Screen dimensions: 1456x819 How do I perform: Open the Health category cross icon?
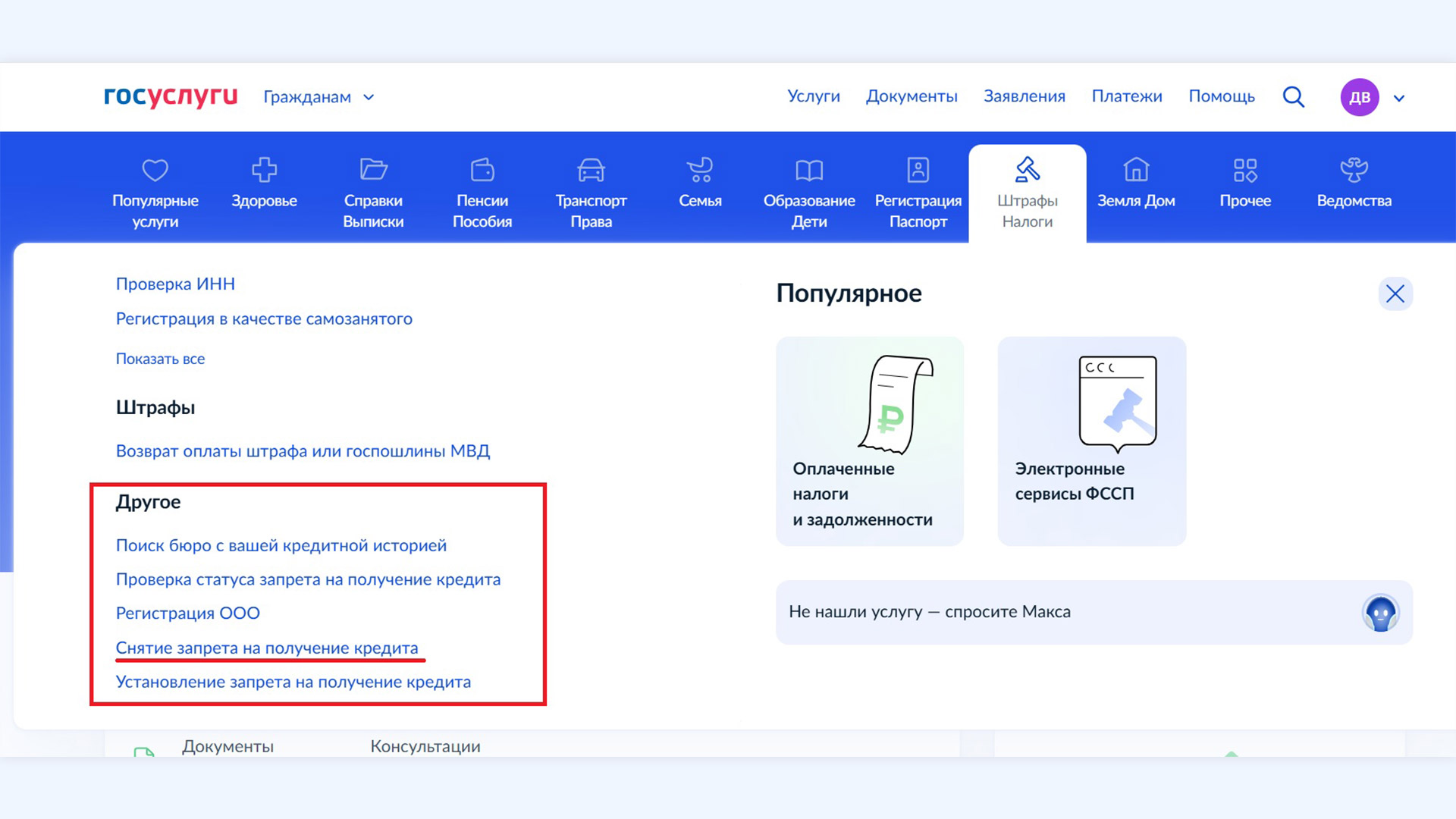pyautogui.click(x=264, y=169)
